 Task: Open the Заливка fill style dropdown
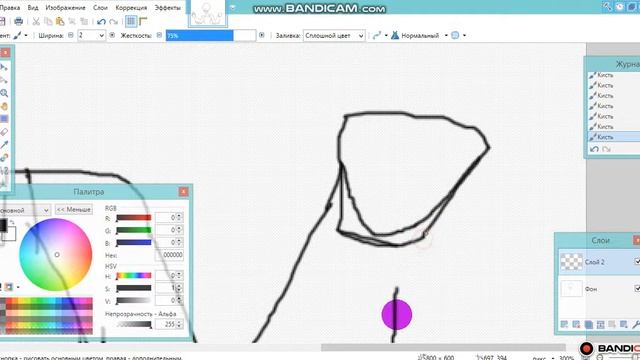(334, 36)
